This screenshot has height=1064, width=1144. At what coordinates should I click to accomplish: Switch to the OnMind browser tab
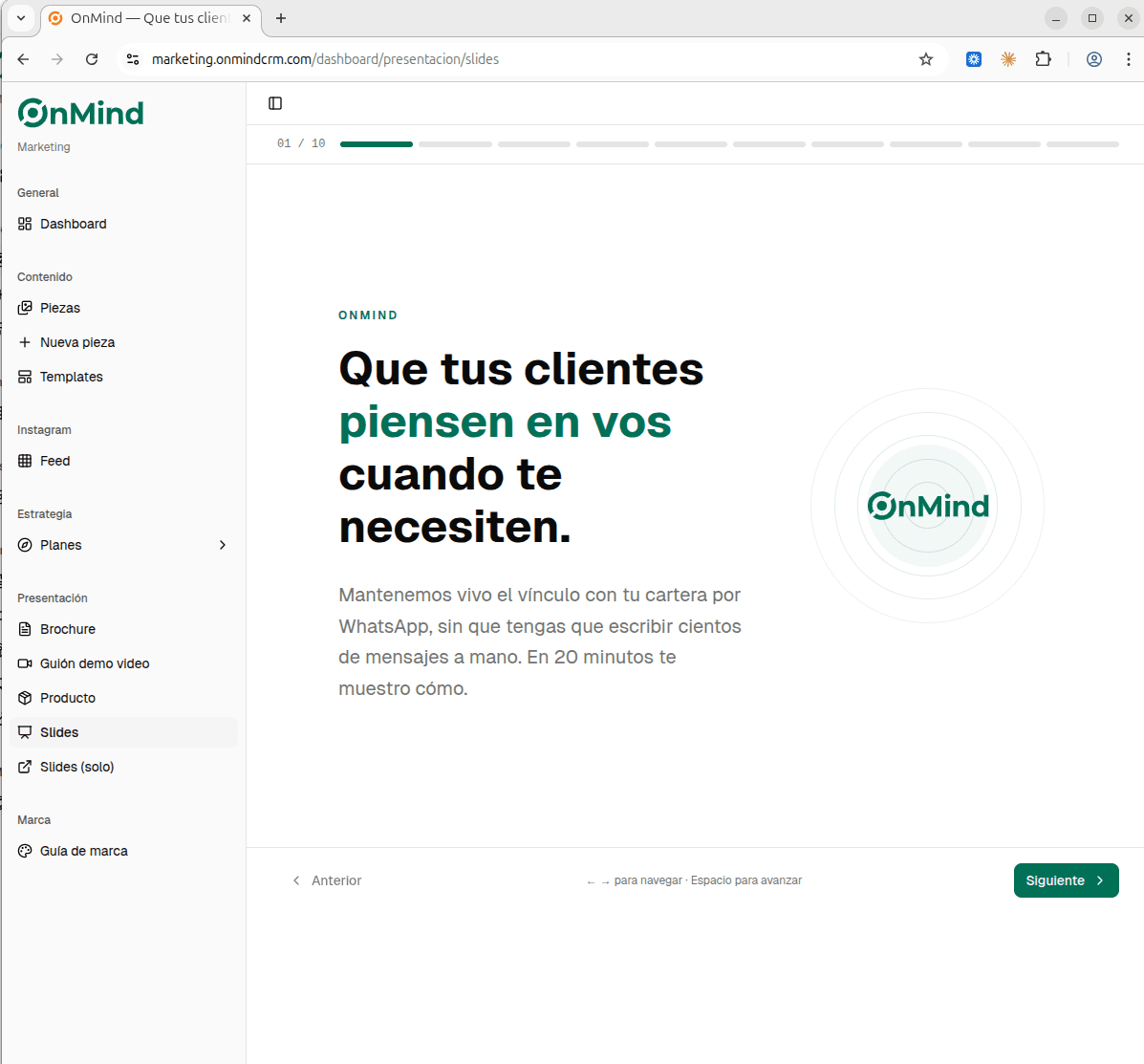[x=149, y=18]
